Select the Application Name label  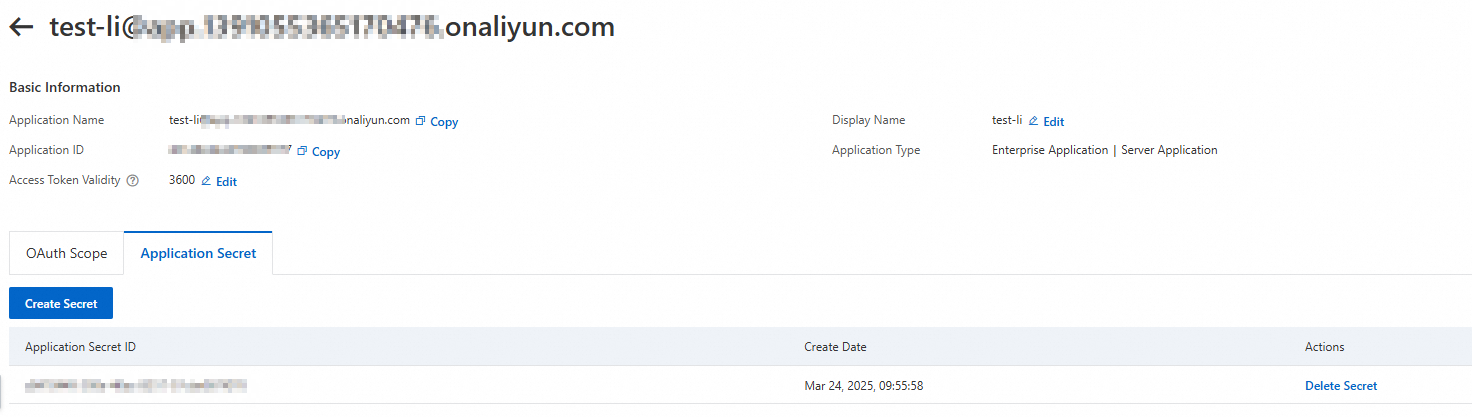[x=56, y=120]
